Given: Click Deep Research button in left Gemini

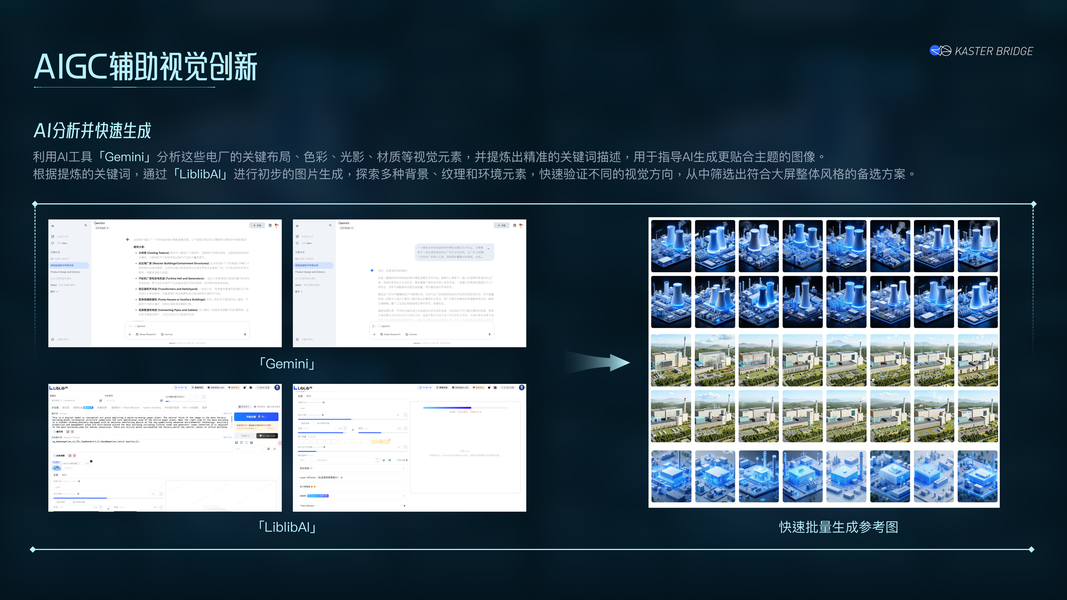Looking at the screenshot, I should point(146,334).
